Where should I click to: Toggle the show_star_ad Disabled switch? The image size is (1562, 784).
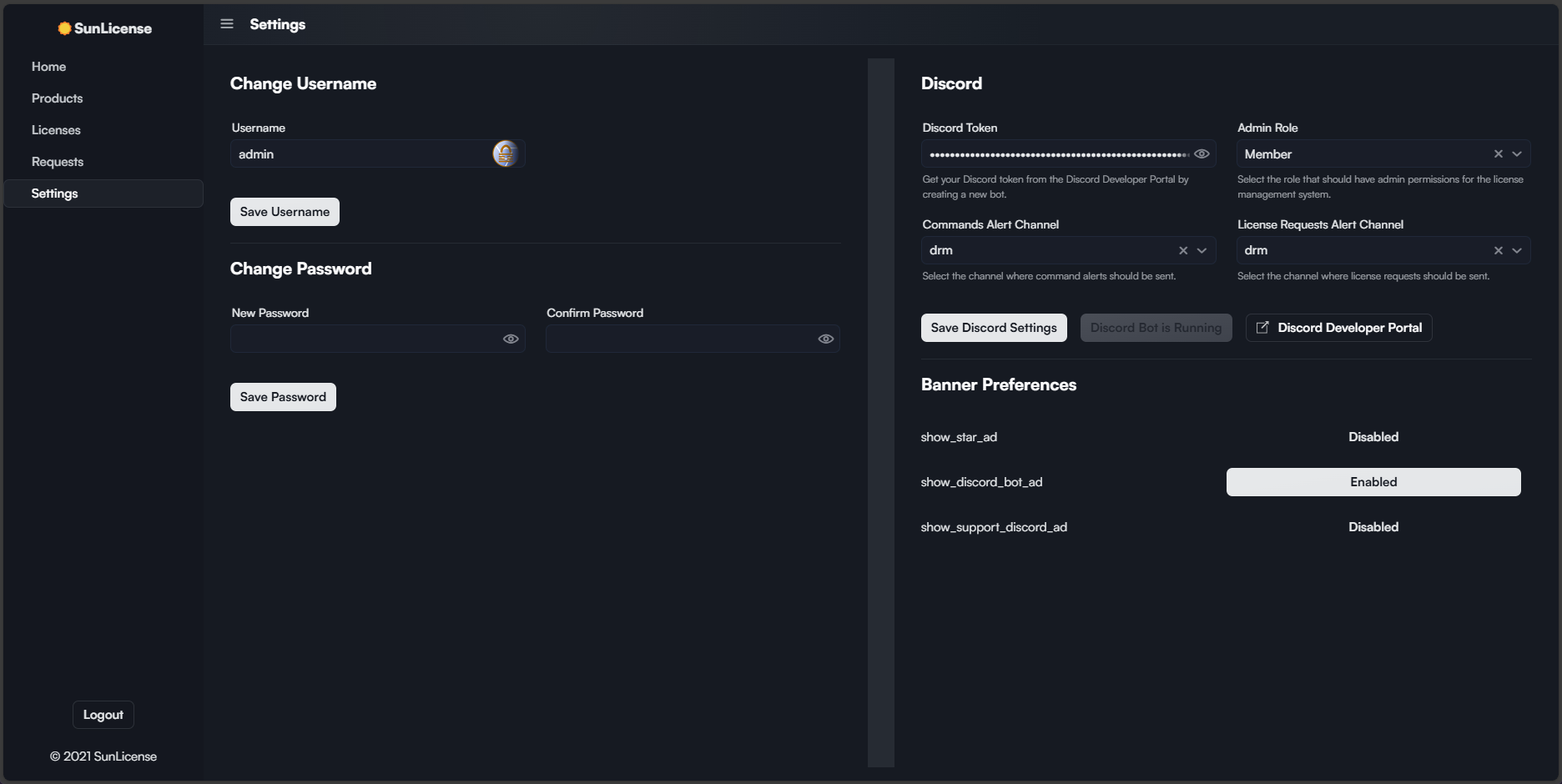pyautogui.click(x=1373, y=437)
